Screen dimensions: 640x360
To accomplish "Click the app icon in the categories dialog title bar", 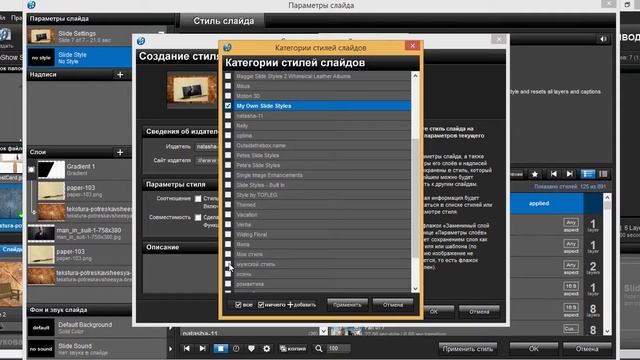I will point(227,47).
